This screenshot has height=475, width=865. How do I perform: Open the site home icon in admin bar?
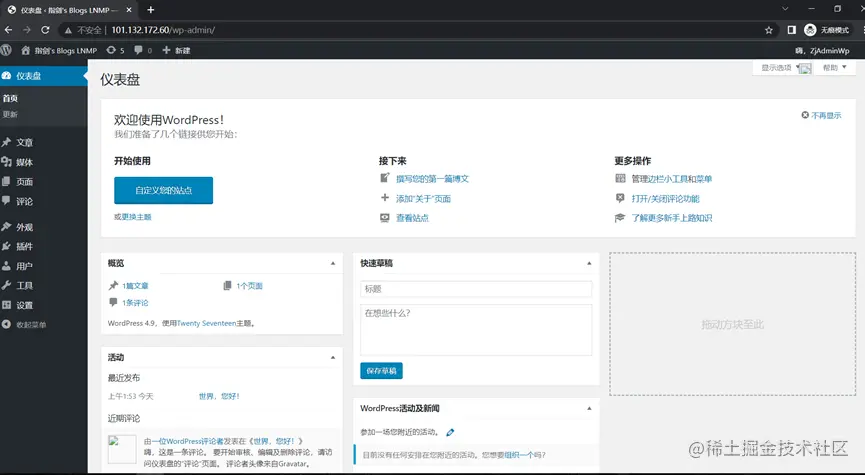pyautogui.click(x=25, y=50)
